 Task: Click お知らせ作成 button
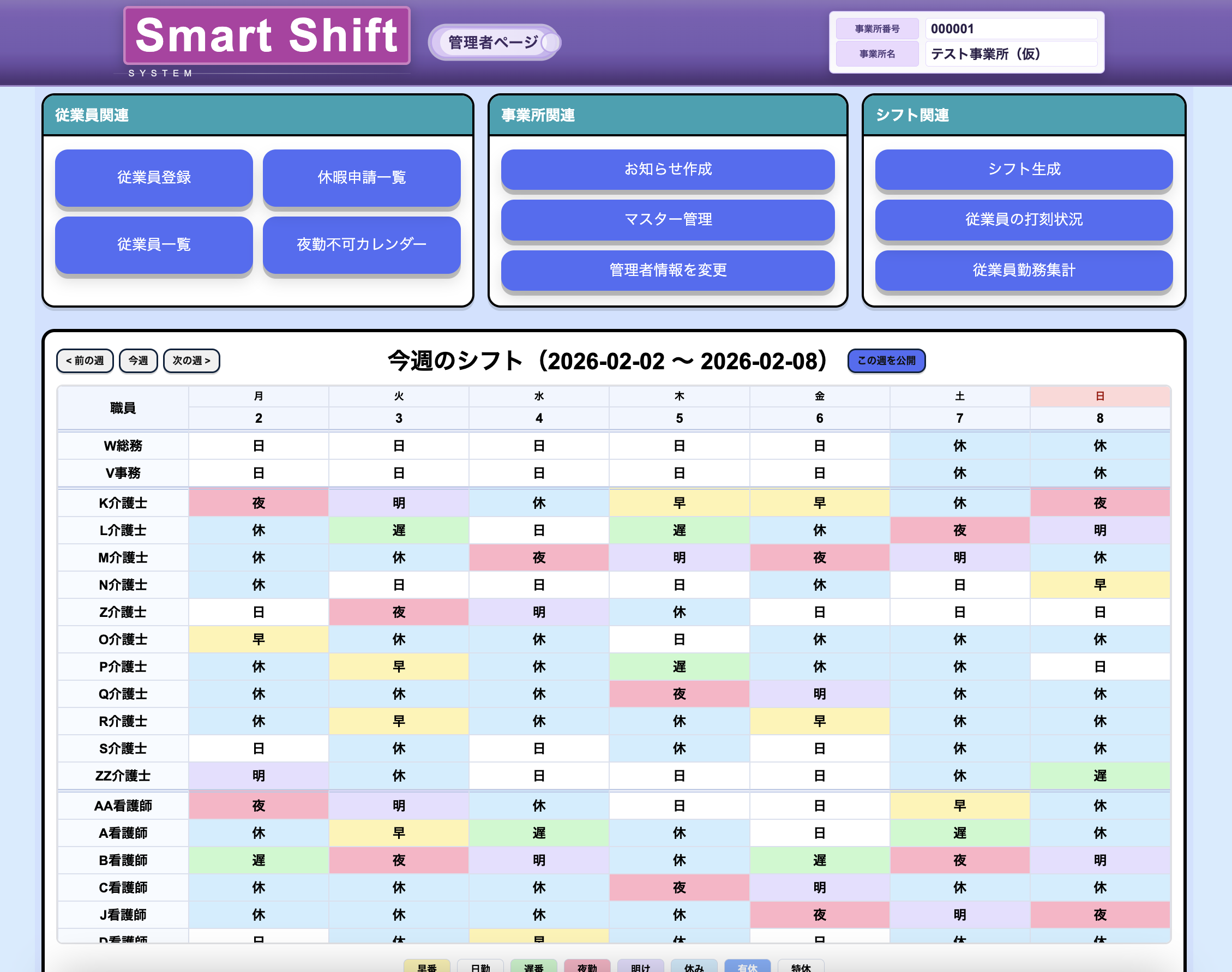tap(668, 169)
